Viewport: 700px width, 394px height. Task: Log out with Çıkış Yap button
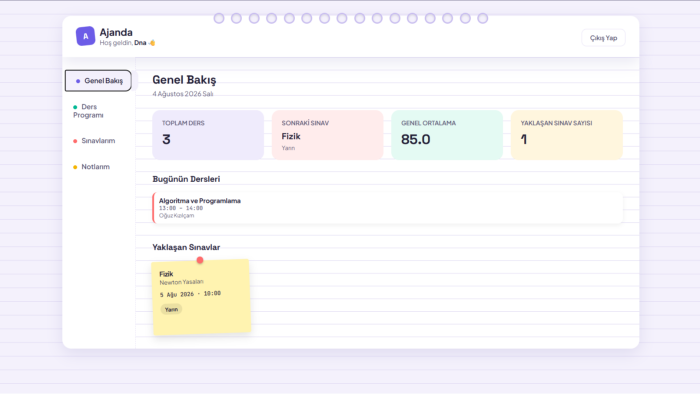tap(603, 38)
